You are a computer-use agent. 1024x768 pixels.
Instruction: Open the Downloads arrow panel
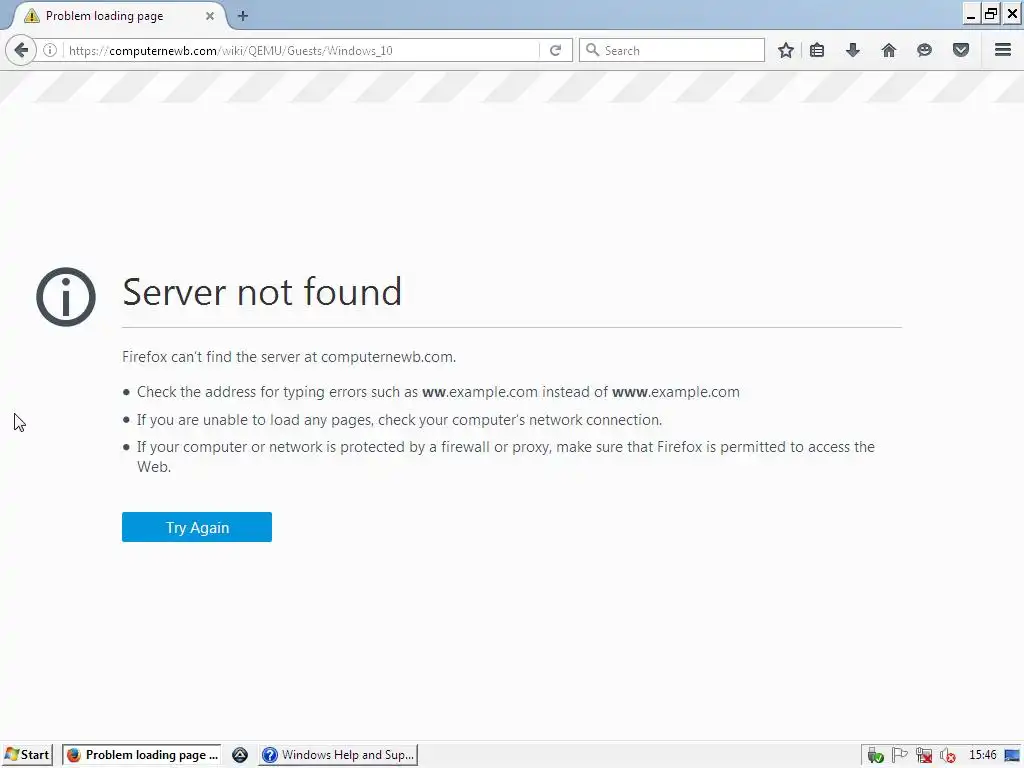tap(852, 50)
